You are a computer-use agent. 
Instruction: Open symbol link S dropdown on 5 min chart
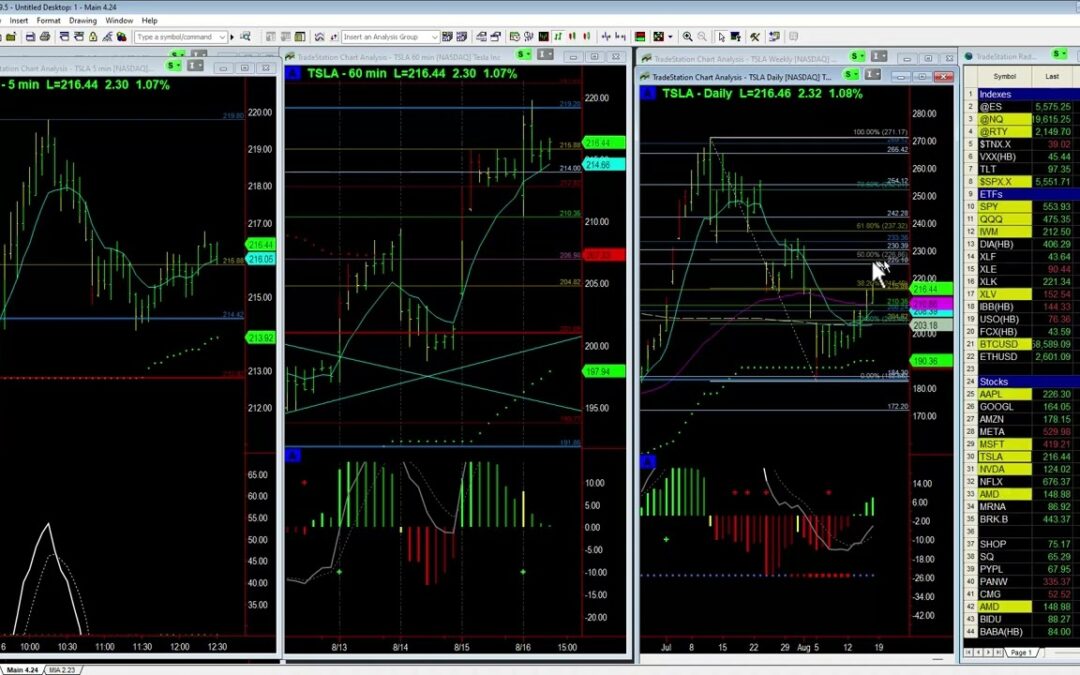(x=174, y=65)
